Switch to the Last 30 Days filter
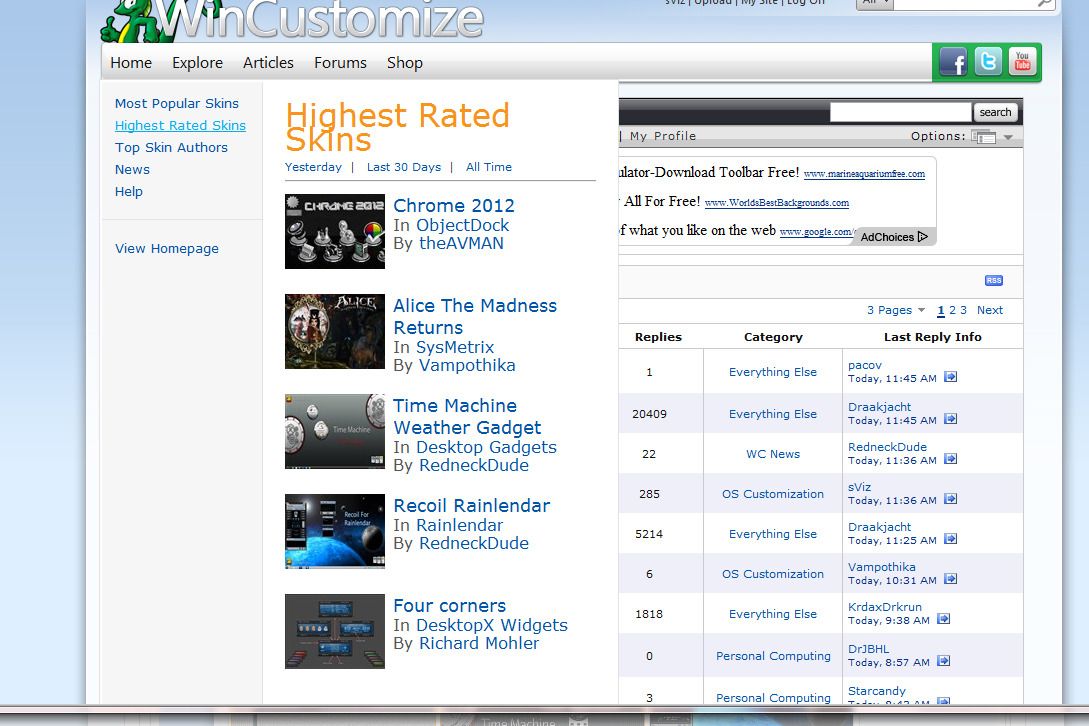Viewport: 1089px width, 726px height. (404, 167)
